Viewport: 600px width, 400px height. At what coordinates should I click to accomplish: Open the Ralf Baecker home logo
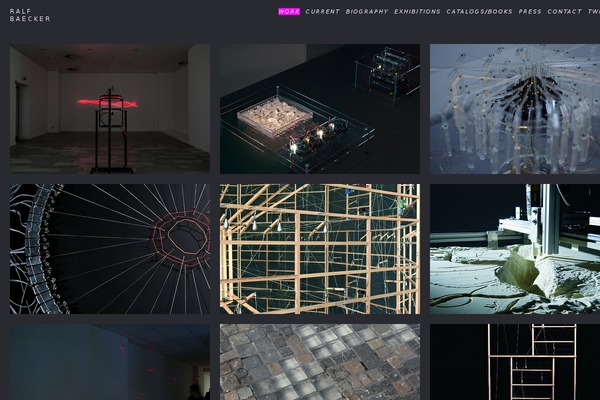pyautogui.click(x=30, y=15)
